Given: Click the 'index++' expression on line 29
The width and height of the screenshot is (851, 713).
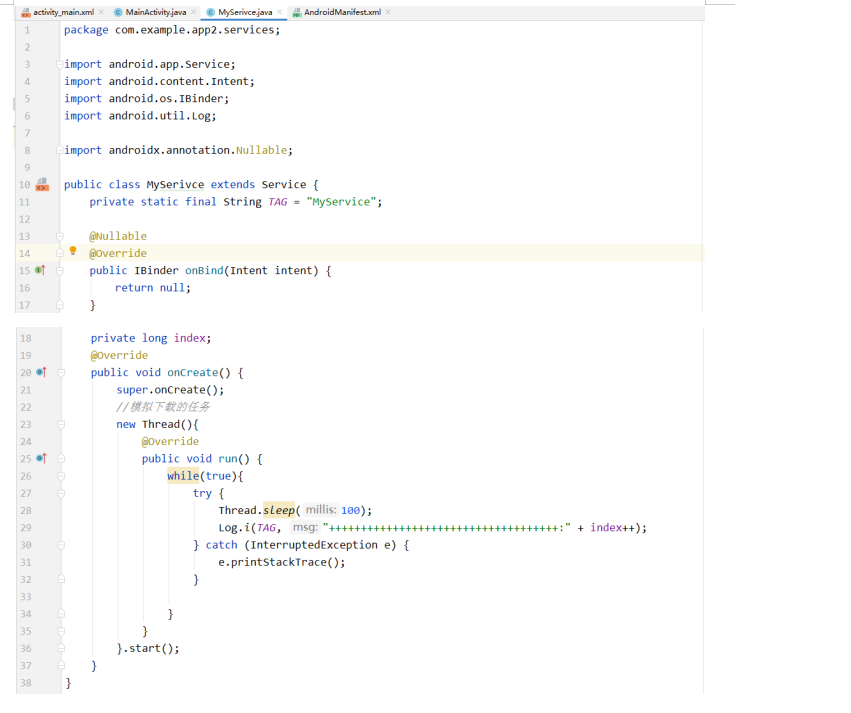Looking at the screenshot, I should pyautogui.click(x=612, y=527).
